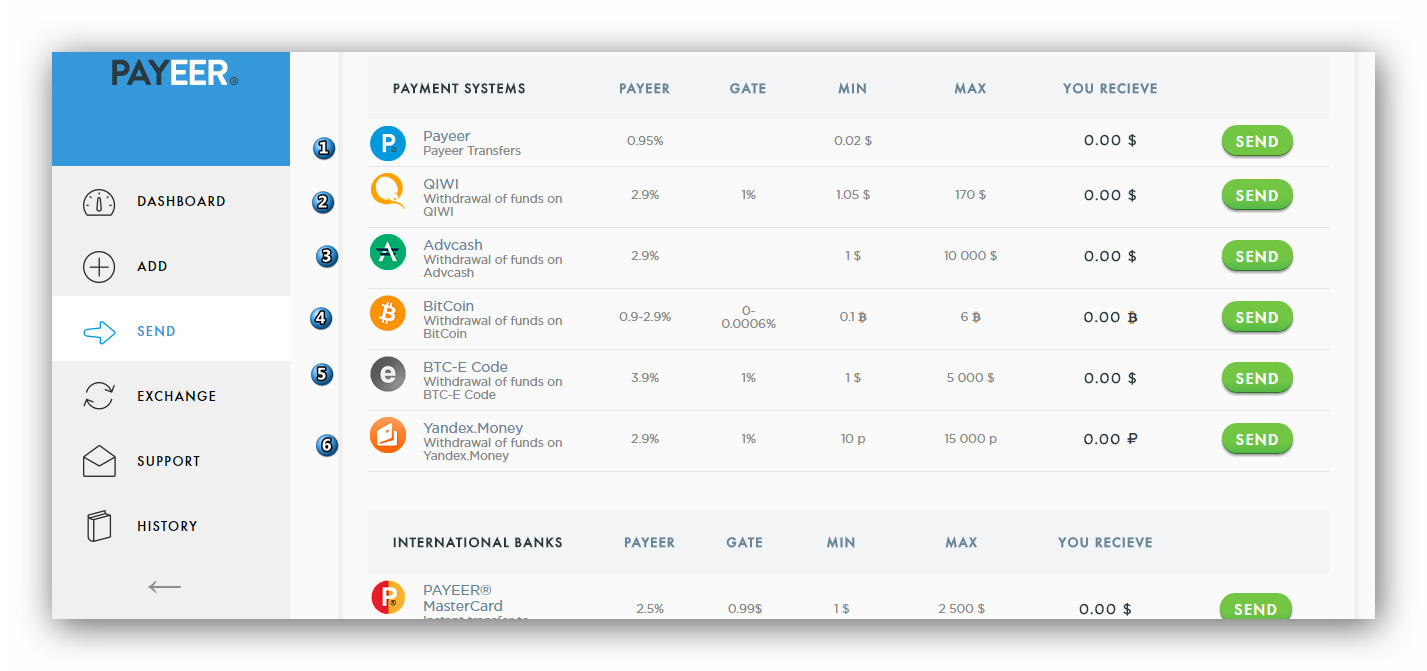This screenshot has height=671, width=1427.
Task: Click the Yandex.Money orange icon
Action: (x=388, y=435)
